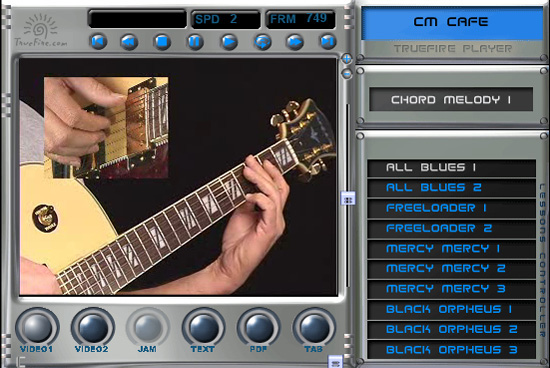
Task: Open the Black Orpheus 3 lesson
Action: [x=451, y=350]
